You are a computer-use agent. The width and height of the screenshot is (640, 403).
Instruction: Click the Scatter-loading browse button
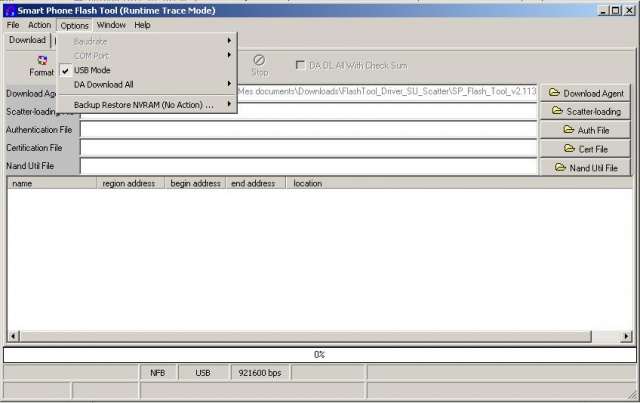tap(585, 111)
